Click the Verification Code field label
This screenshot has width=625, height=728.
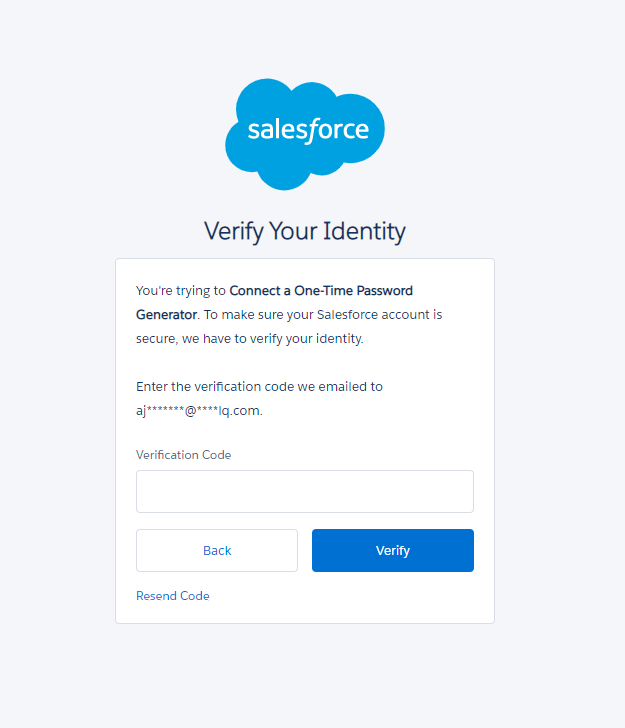point(183,455)
